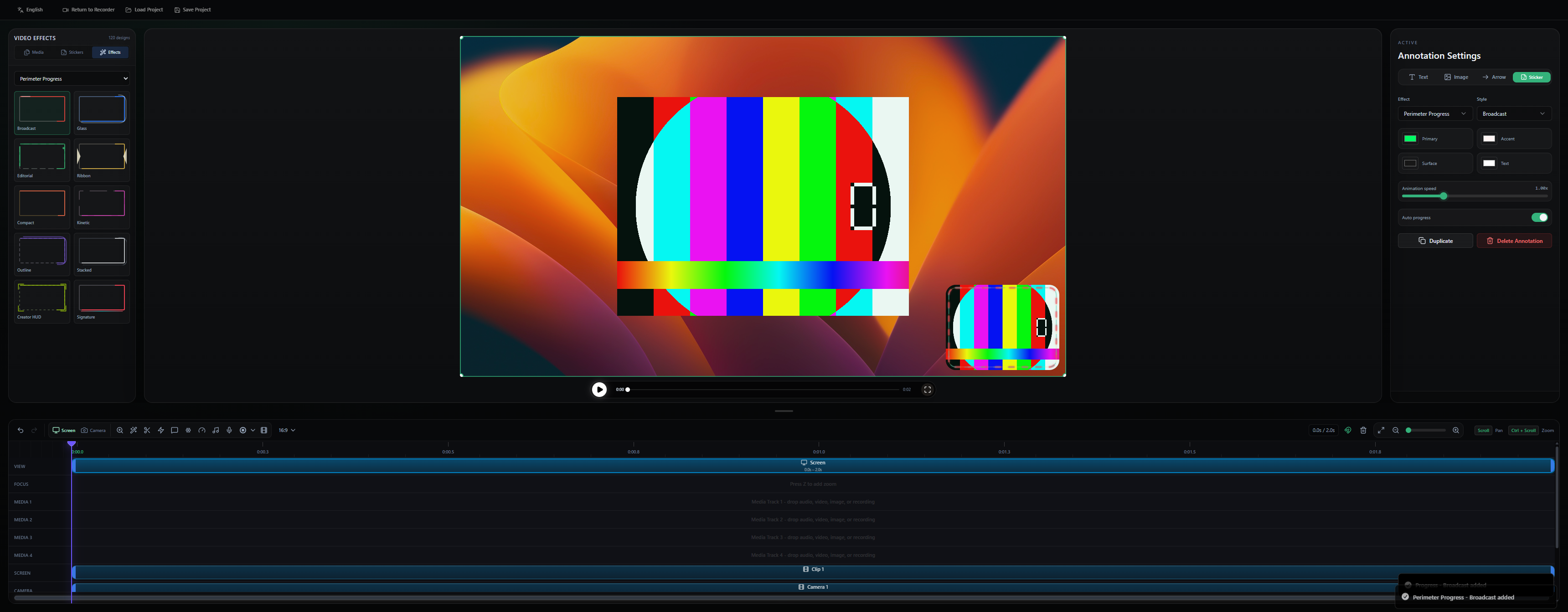Select the Sticker annotation tab
Image resolution: width=1568 pixels, height=612 pixels.
pyautogui.click(x=1532, y=77)
